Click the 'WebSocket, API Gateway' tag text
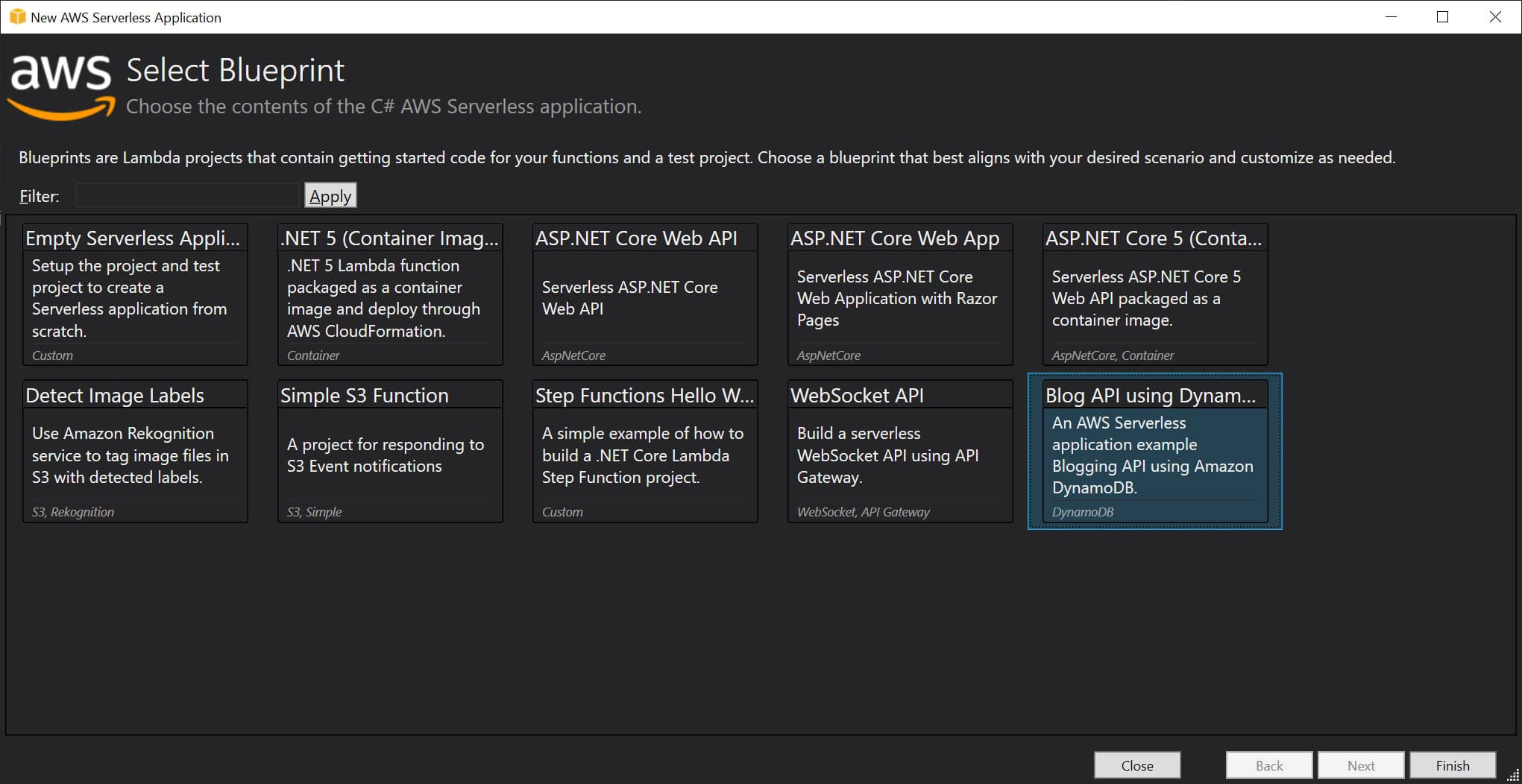 pyautogui.click(x=864, y=512)
